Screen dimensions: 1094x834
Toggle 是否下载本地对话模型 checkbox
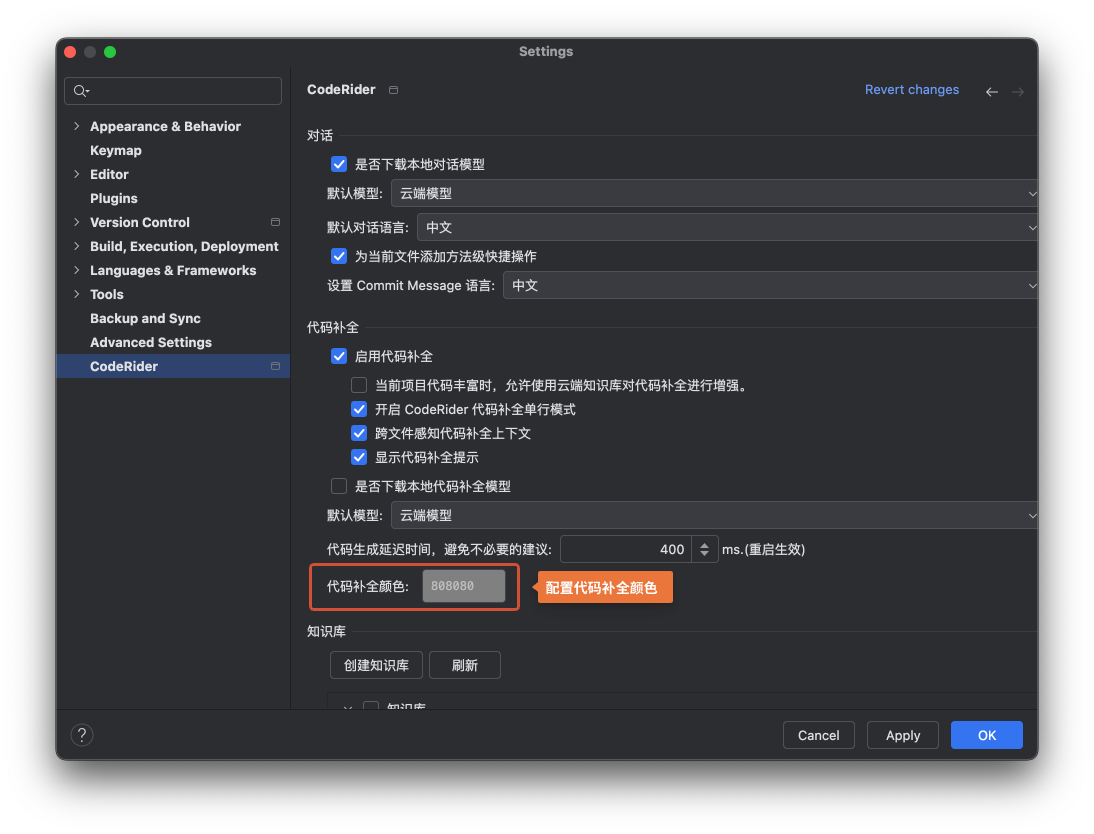(x=339, y=164)
